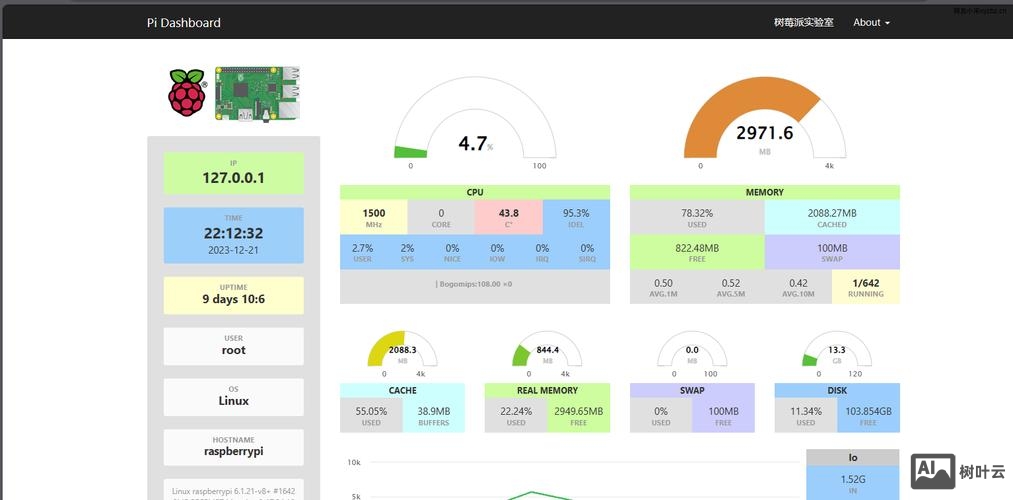This screenshot has width=1013, height=500.
Task: Select the hostname raspberrypi box
Action: tap(233, 447)
